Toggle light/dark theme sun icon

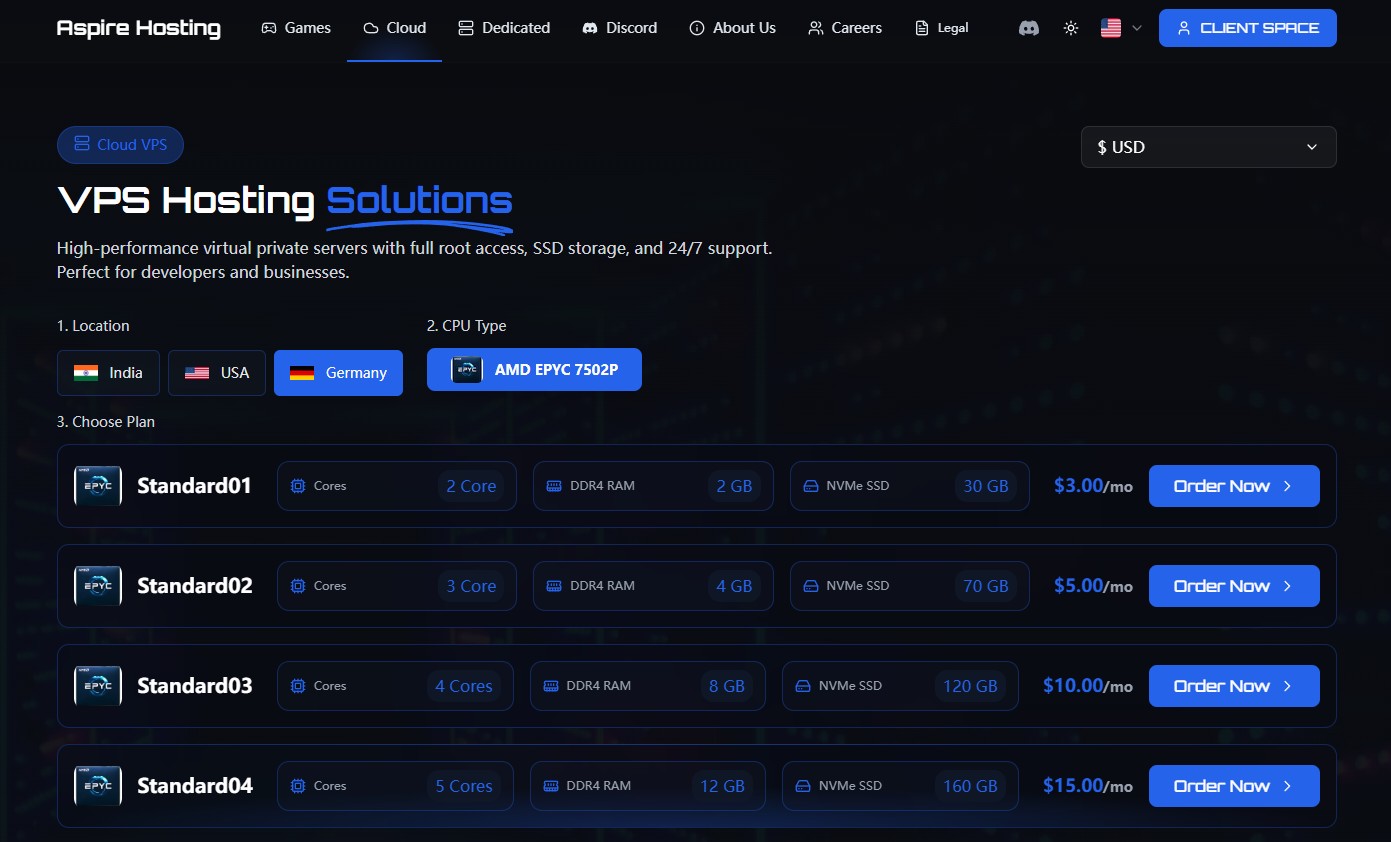1071,28
